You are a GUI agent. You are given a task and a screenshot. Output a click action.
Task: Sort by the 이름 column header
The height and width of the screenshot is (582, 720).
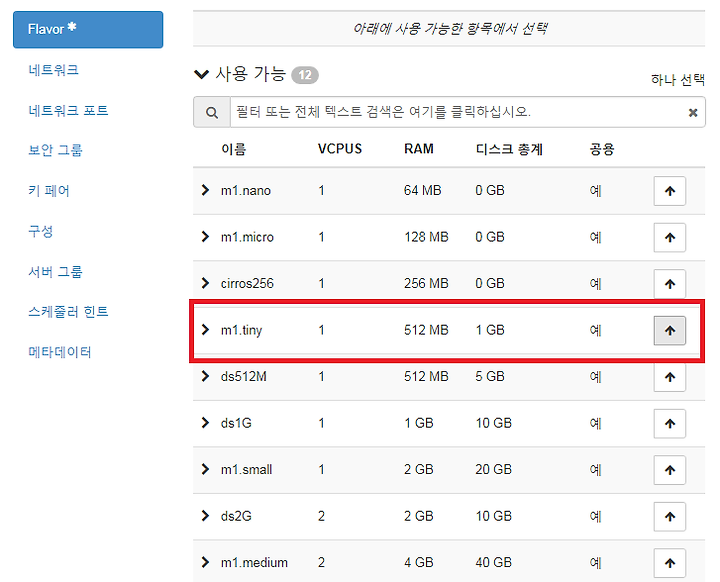[x=233, y=149]
